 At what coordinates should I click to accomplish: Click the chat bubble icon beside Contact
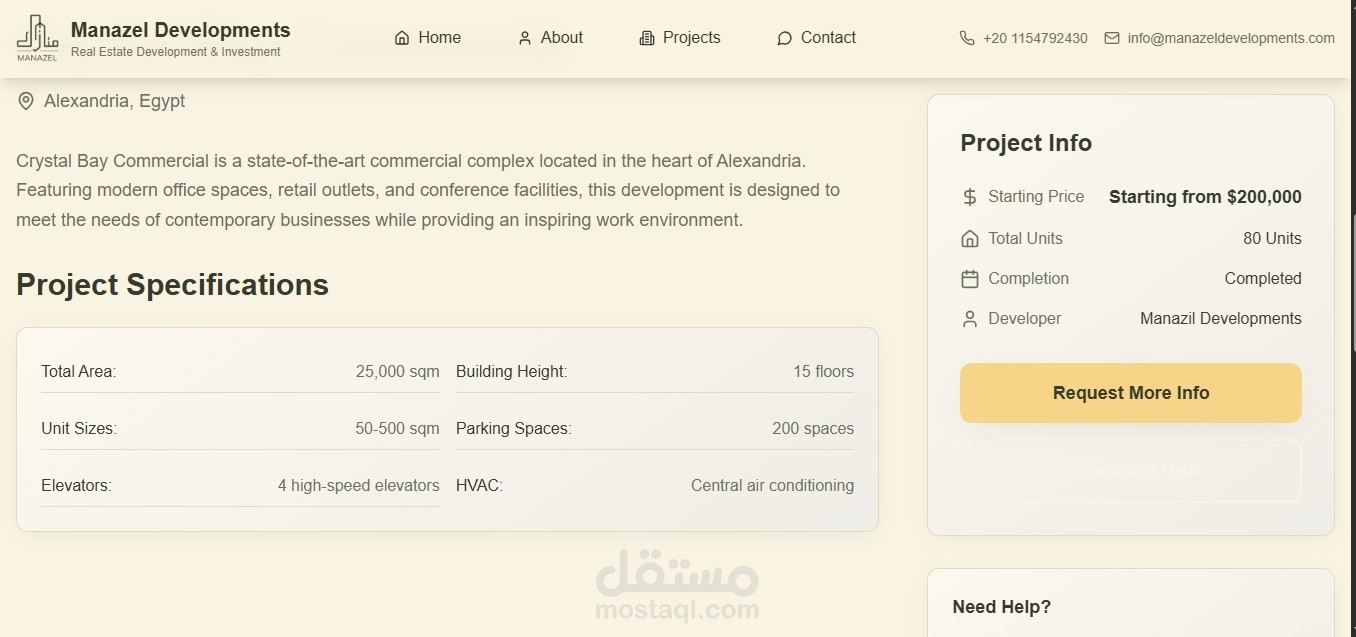pyautogui.click(x=784, y=38)
